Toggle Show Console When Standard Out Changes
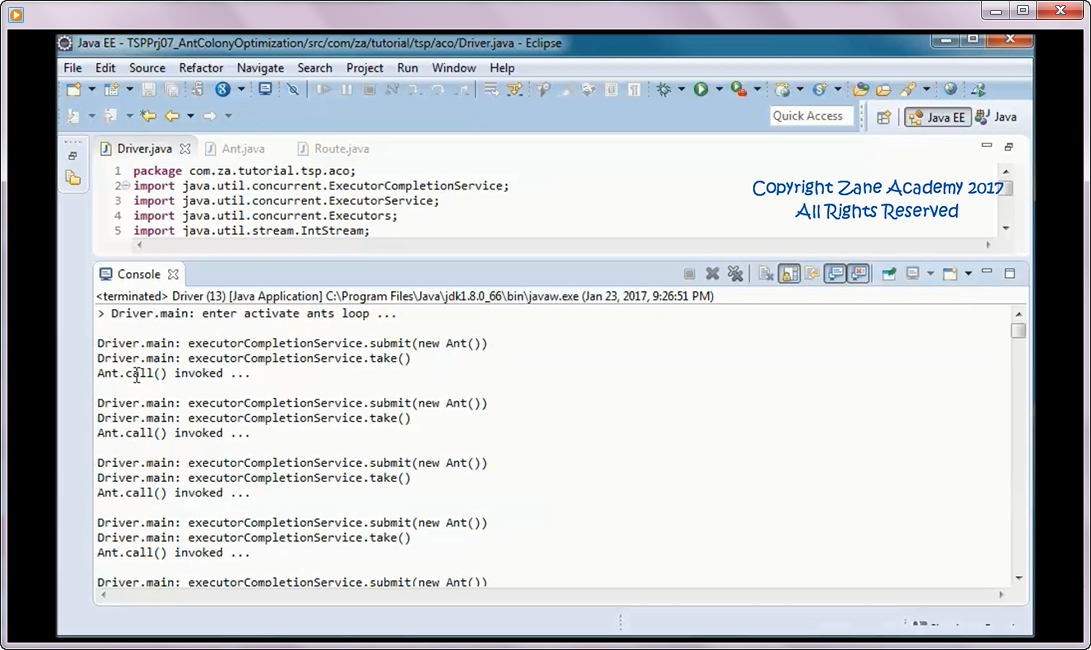The image size is (1091, 650). tap(835, 273)
